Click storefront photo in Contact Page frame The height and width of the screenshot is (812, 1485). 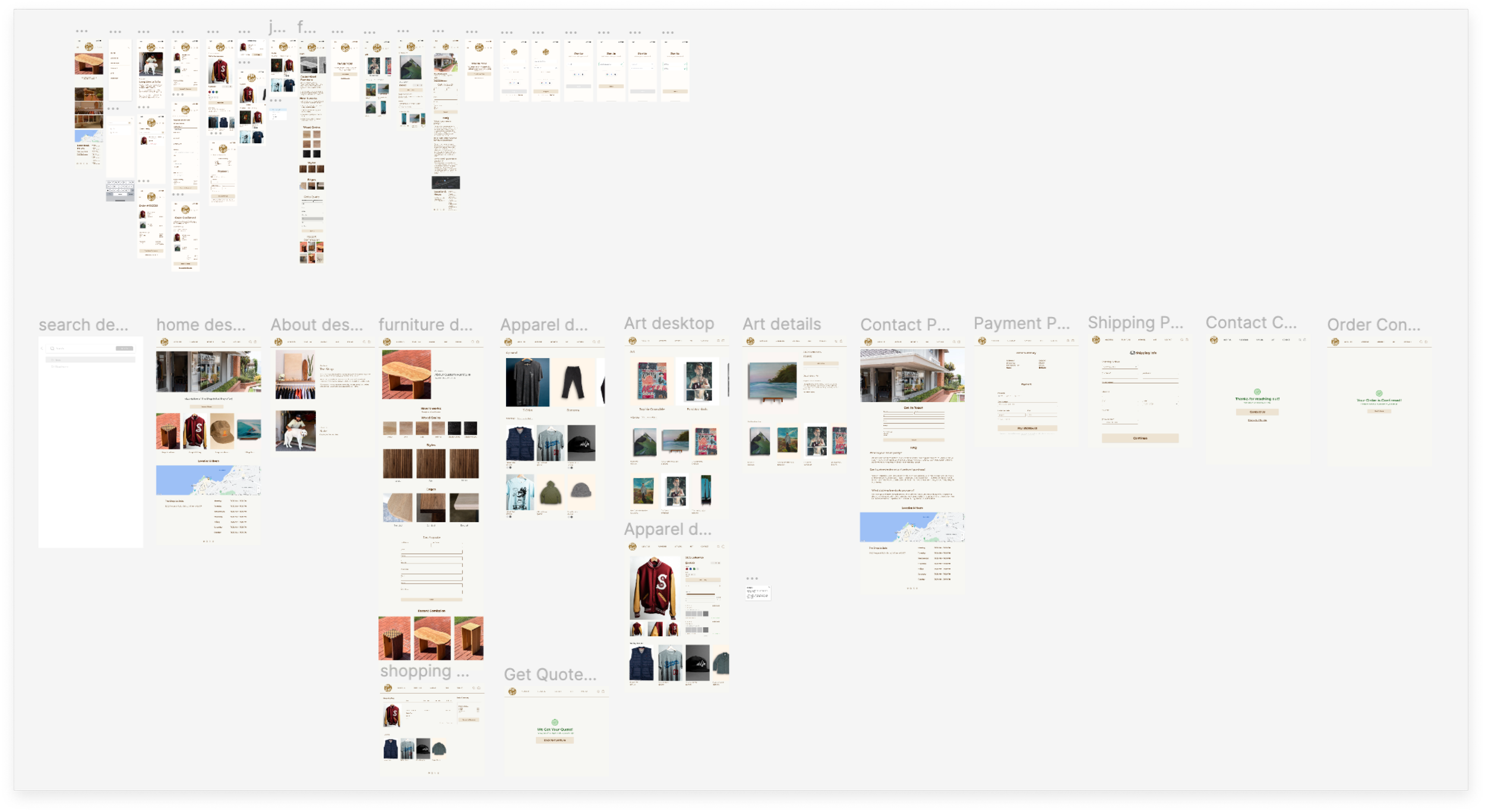point(912,375)
